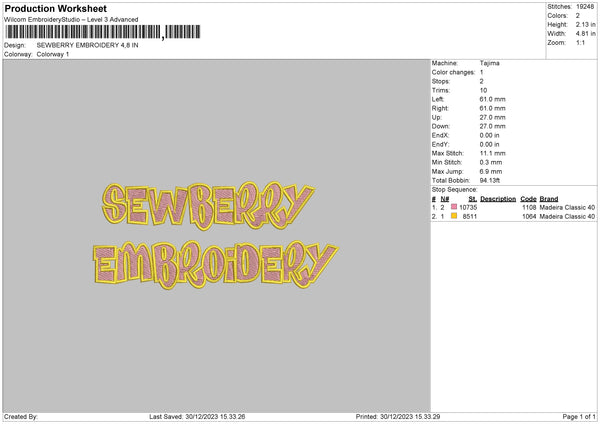Click the 'EndY:' label
The image size is (600, 424).
point(440,145)
